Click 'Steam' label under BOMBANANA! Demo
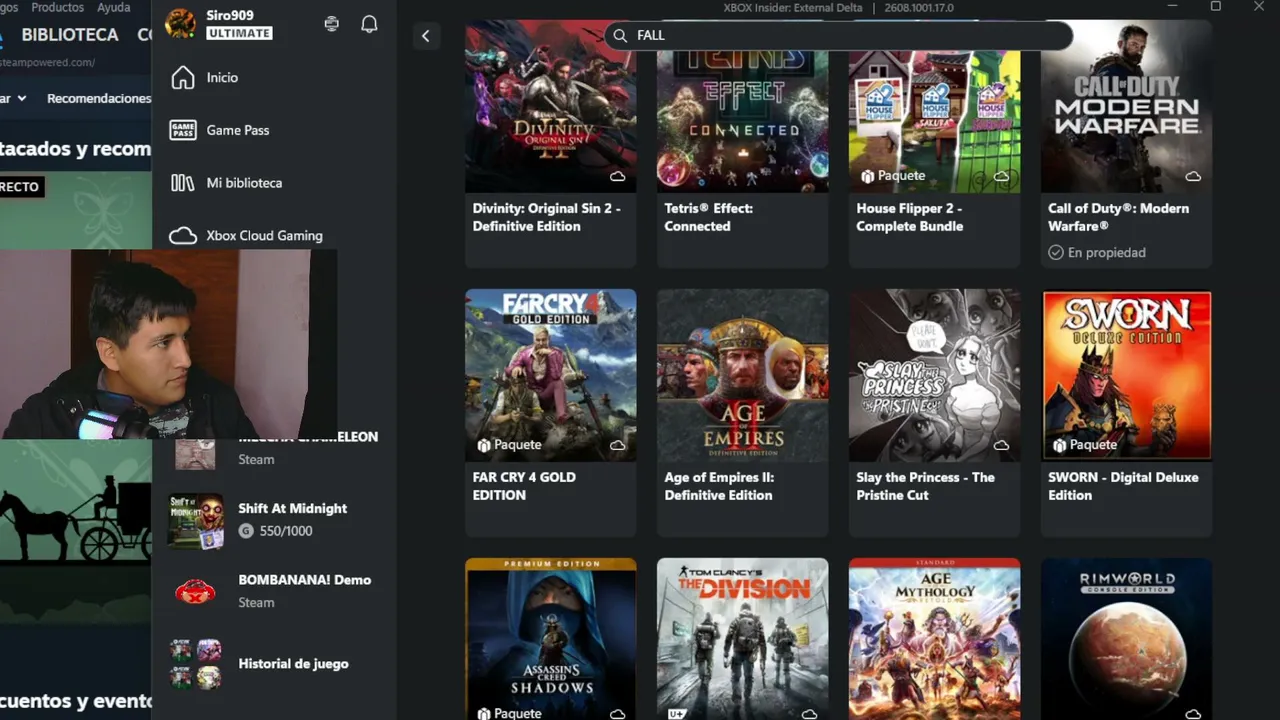The height and width of the screenshot is (720, 1280). point(256,602)
